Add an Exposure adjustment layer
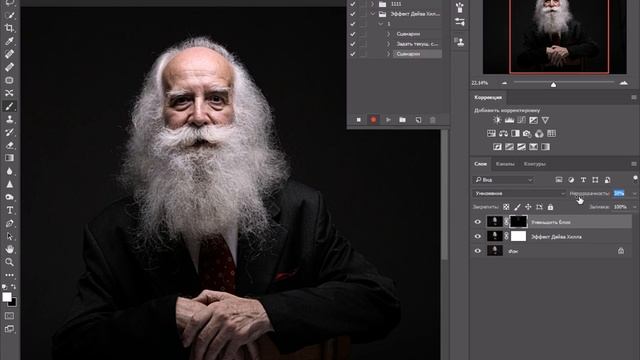640x360 pixels. click(533, 120)
